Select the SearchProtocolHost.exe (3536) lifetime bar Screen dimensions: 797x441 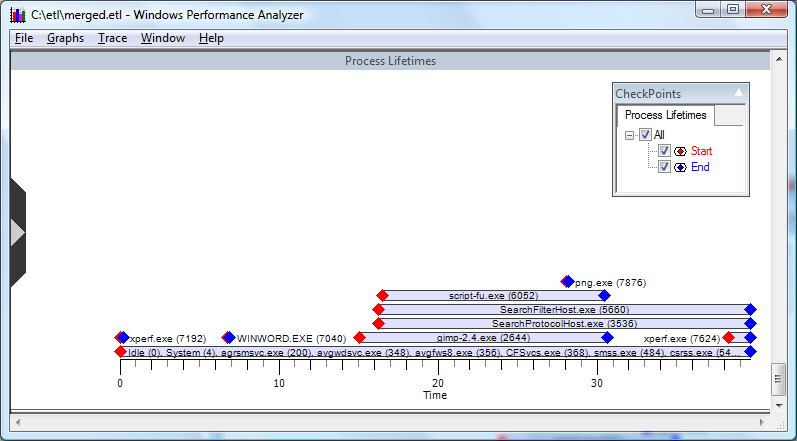click(x=564, y=324)
